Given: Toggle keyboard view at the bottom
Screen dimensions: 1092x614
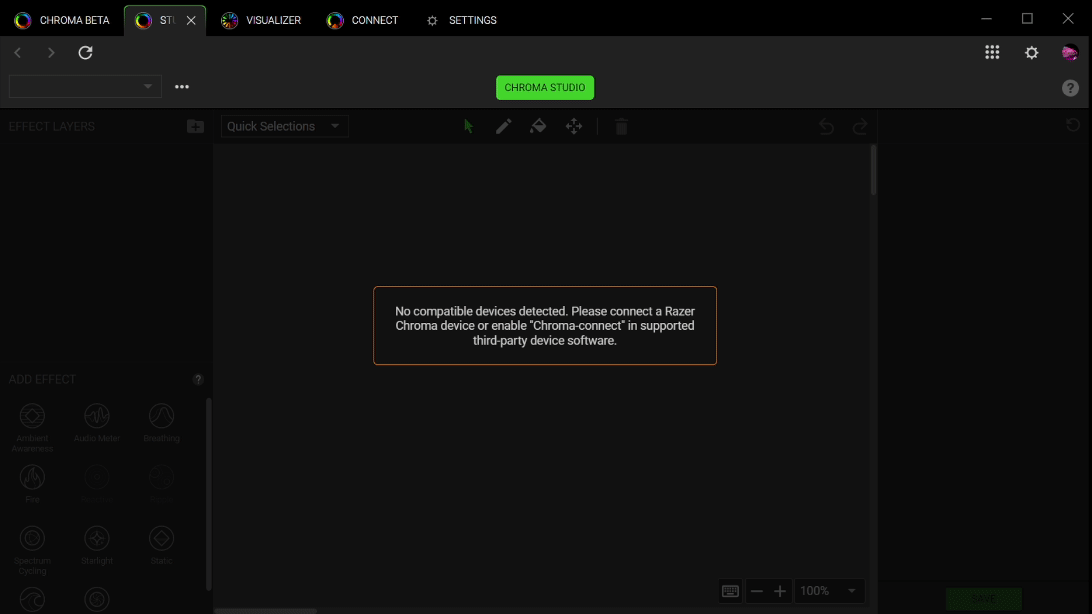Looking at the screenshot, I should coord(730,591).
